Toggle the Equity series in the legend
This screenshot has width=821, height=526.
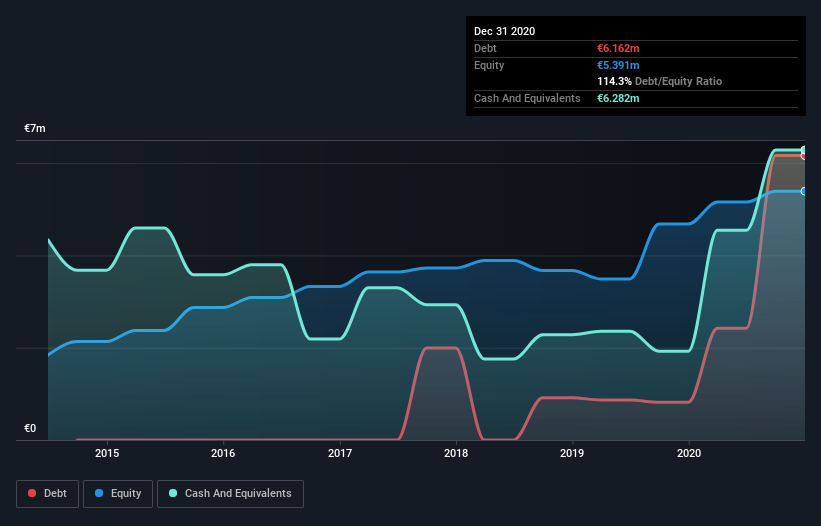coord(118,494)
